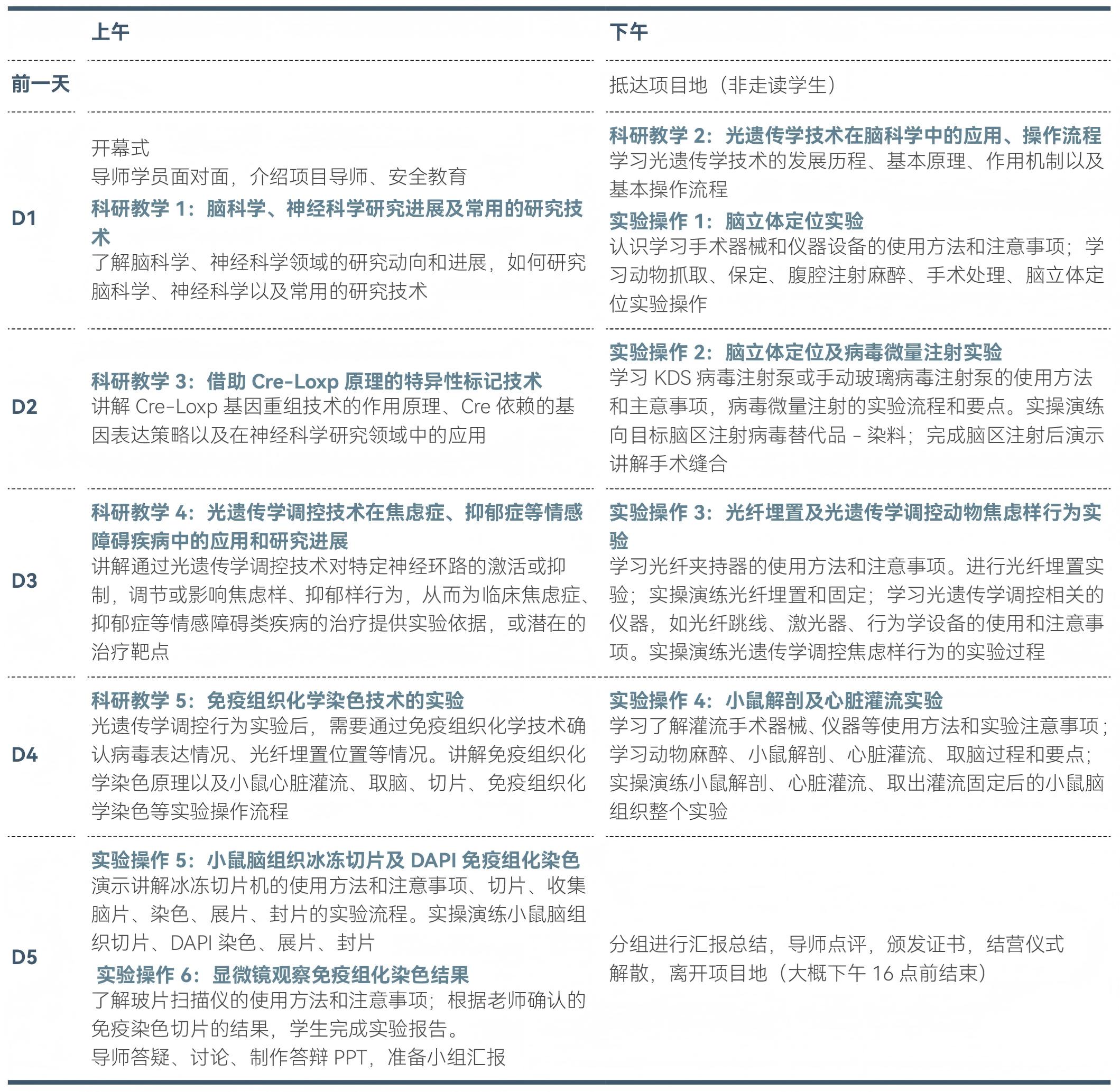Select the D2 row label
Screen dimensions: 1120x1092
pyautogui.click(x=24, y=407)
